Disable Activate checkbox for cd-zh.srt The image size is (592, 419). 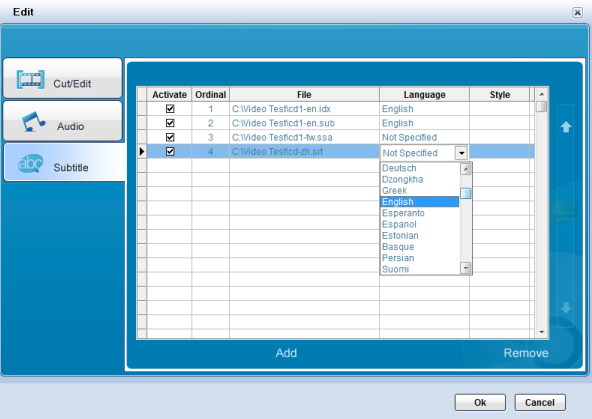170,151
